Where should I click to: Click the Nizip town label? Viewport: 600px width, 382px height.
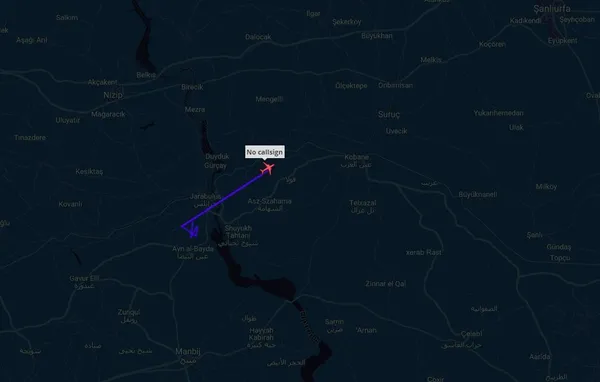click(x=113, y=95)
